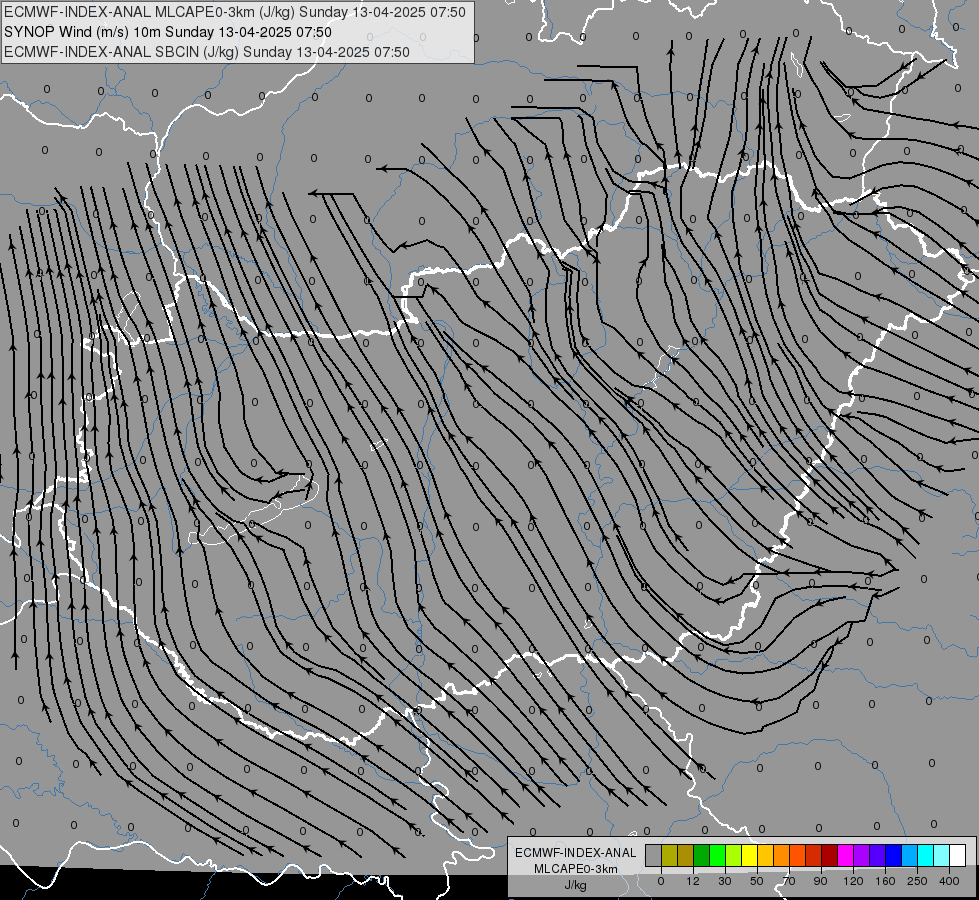This screenshot has height=900, width=979.
Task: Click the 160 value on the legend scale
Action: 885,881
